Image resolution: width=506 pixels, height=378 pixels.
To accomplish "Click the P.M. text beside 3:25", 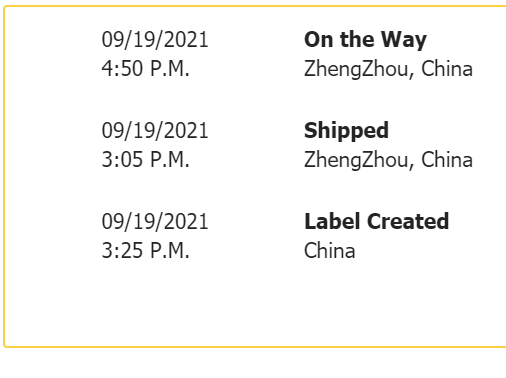I will pyautogui.click(x=170, y=250).
